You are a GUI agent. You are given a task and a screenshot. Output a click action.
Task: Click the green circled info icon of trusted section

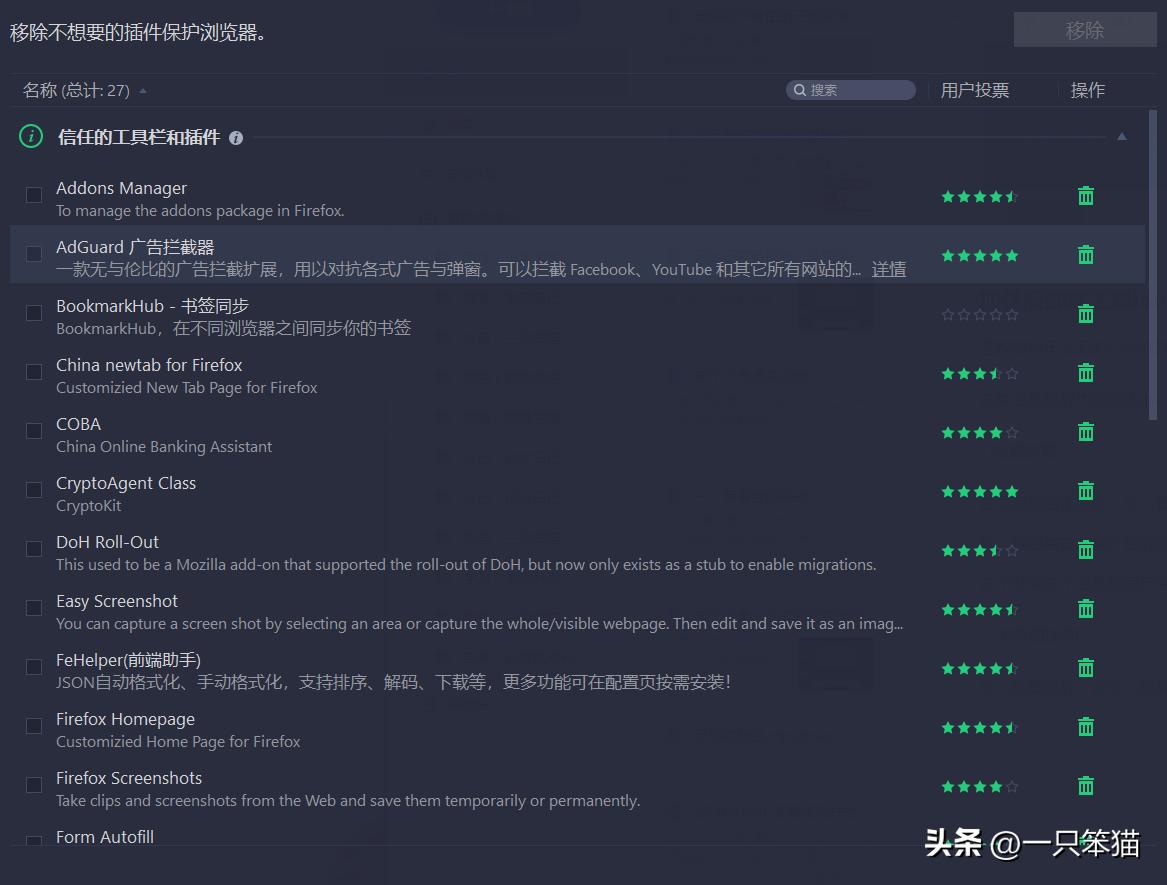tap(31, 136)
